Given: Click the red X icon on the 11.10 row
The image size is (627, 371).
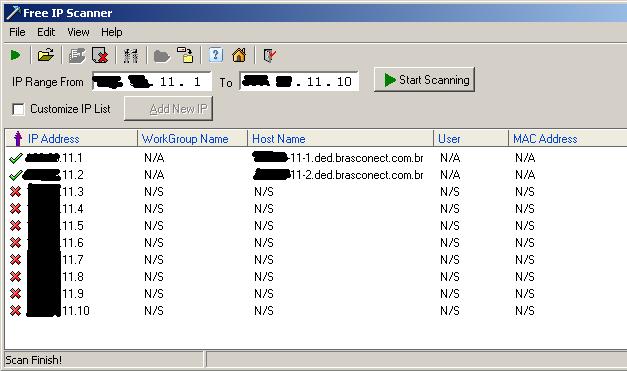Looking at the screenshot, I should [x=16, y=311].
